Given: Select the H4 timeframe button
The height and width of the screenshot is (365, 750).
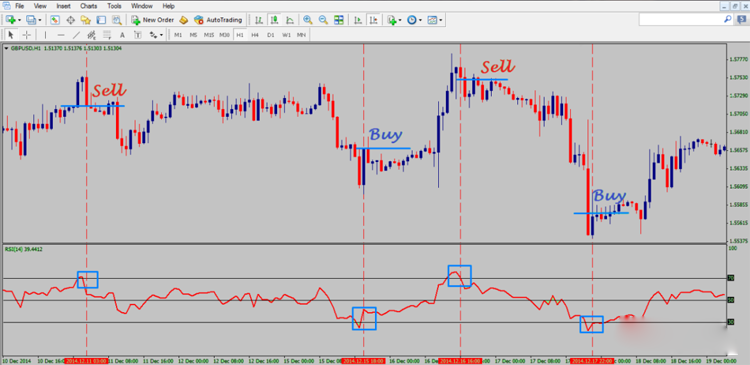Looking at the screenshot, I should click(x=255, y=35).
